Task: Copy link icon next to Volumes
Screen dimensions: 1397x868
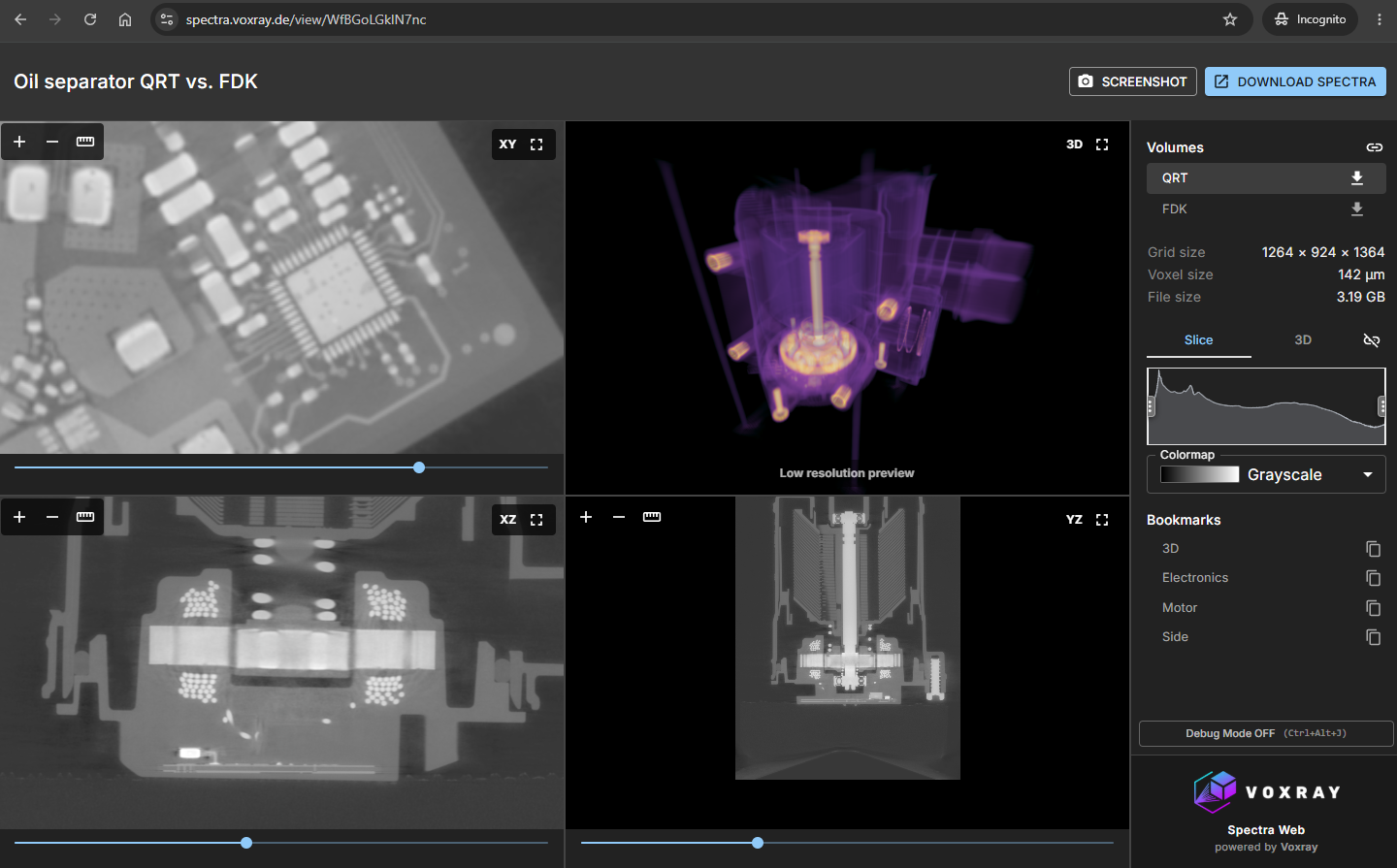Action: [x=1375, y=147]
